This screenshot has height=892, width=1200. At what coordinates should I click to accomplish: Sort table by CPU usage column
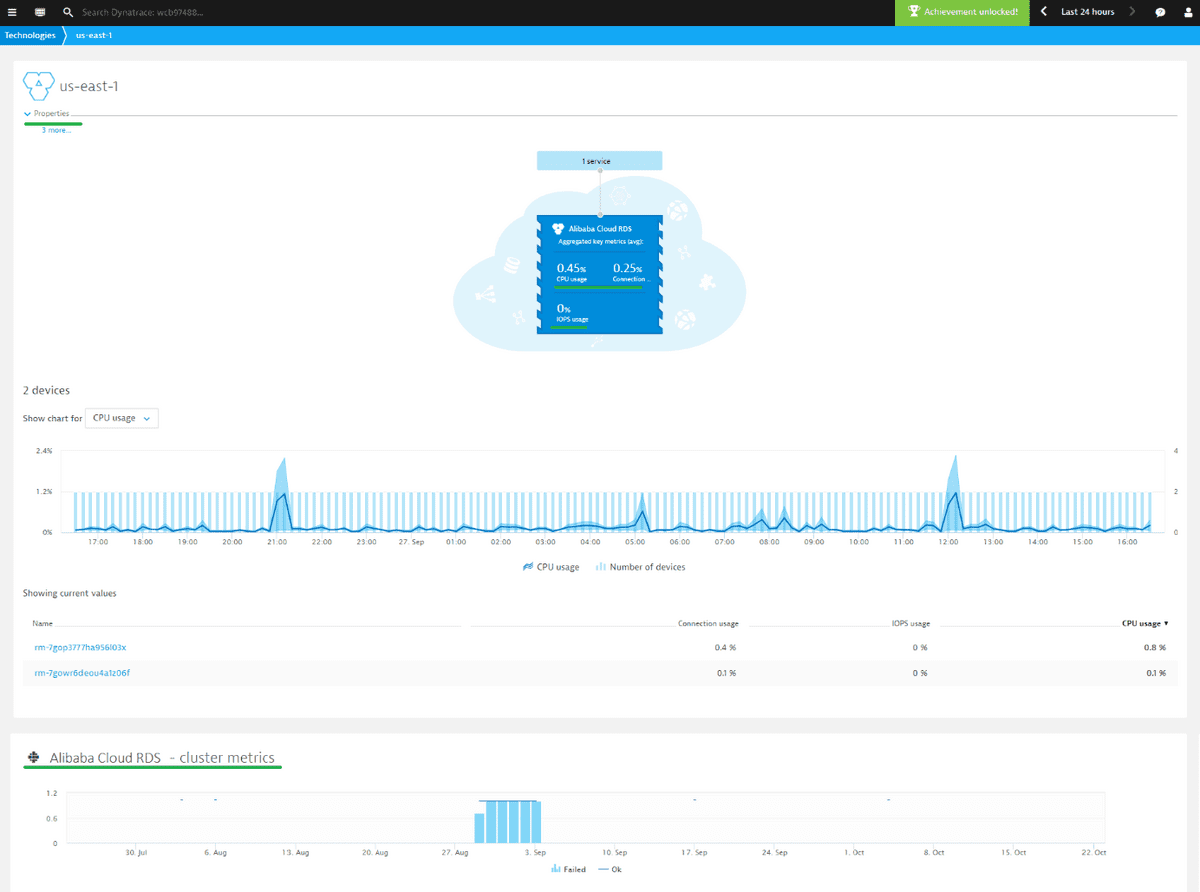coord(1143,622)
